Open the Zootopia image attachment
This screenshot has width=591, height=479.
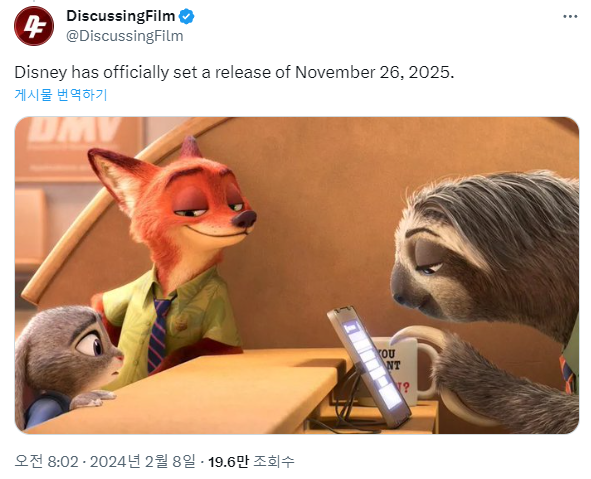pyautogui.click(x=297, y=275)
